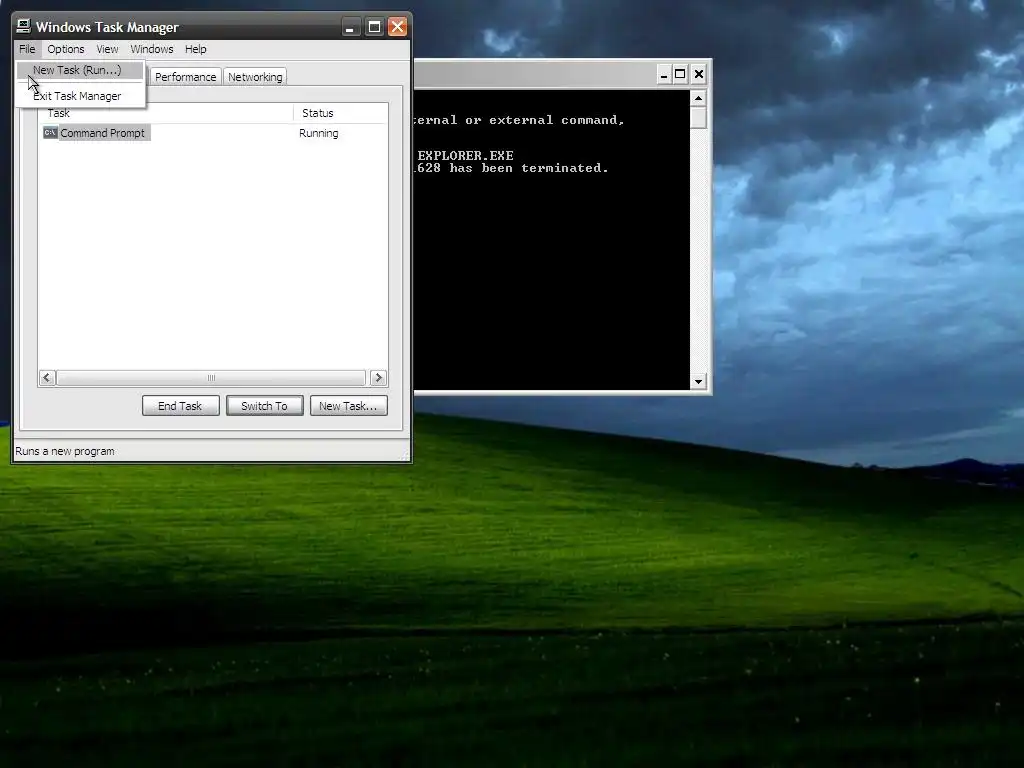1024x768 pixels.
Task: Click the Running status of Command Prompt
Action: tap(319, 133)
